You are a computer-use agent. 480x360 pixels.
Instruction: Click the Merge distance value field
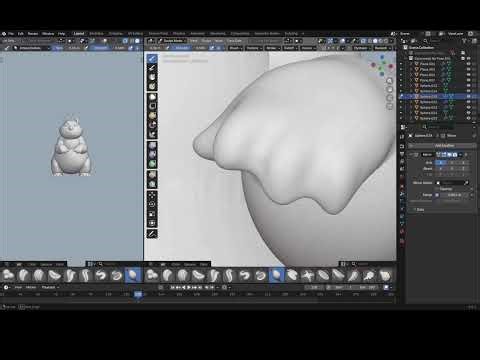point(455,195)
